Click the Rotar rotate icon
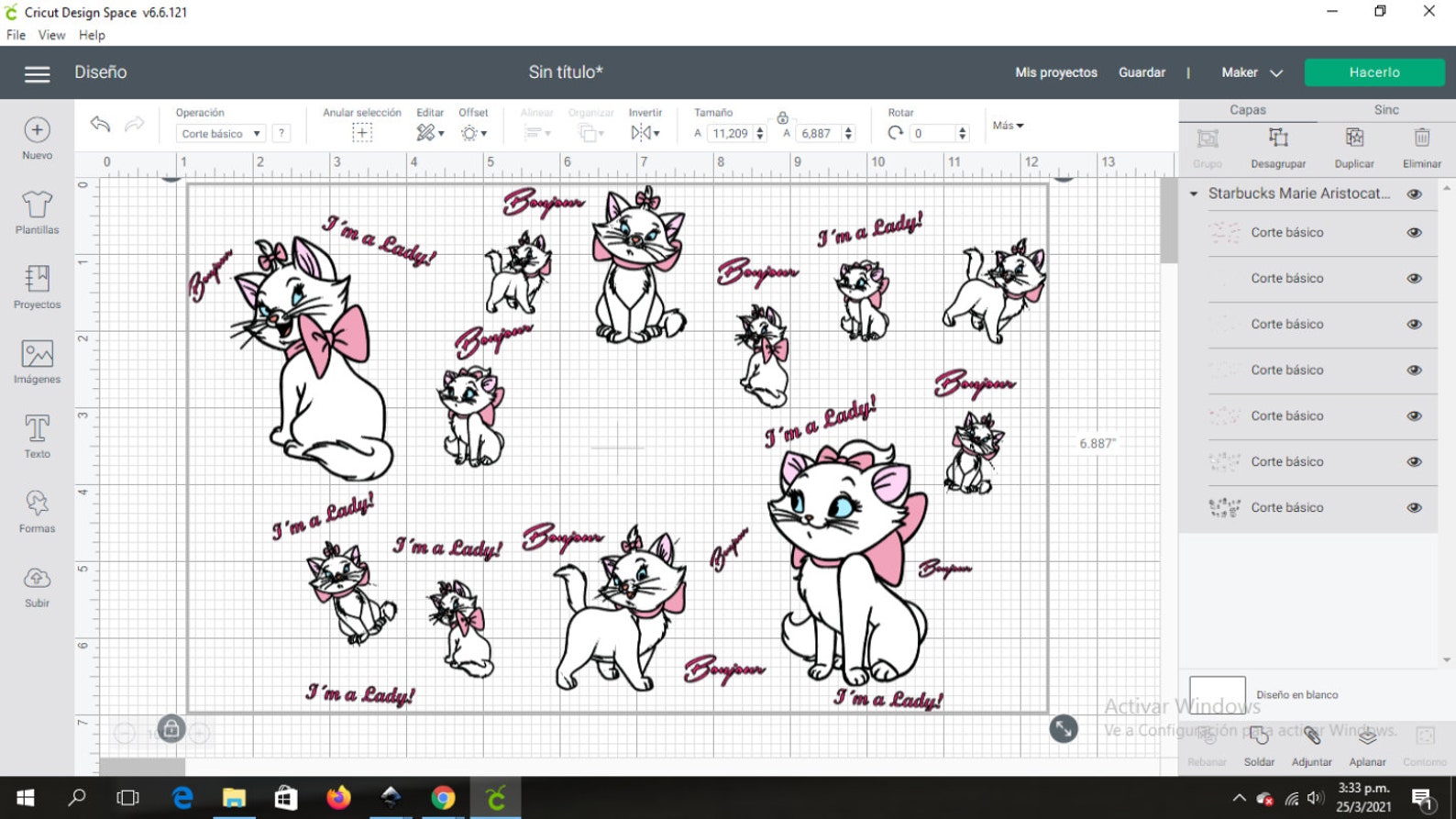 point(895,133)
